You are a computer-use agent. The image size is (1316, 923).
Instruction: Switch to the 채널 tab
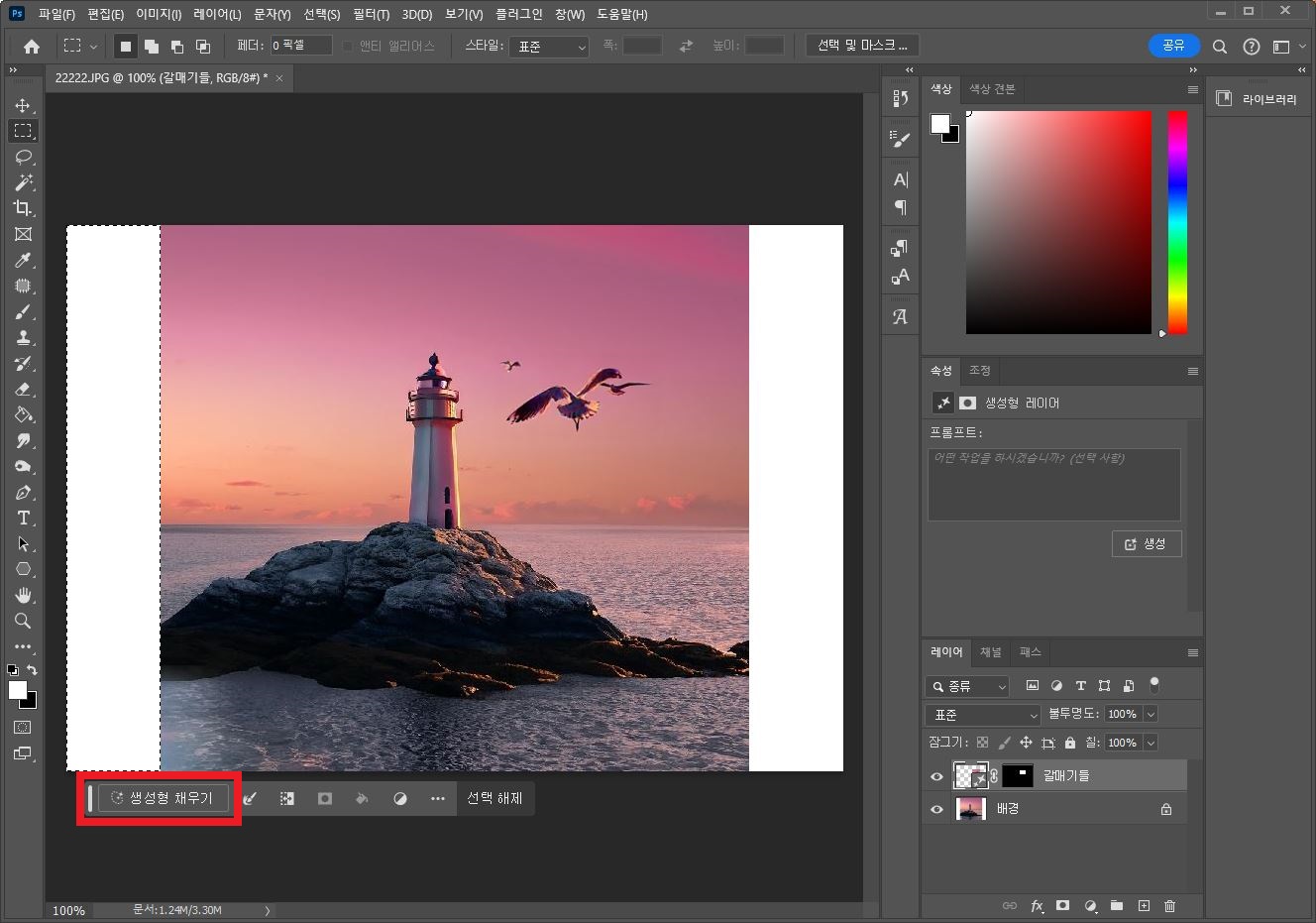click(991, 651)
